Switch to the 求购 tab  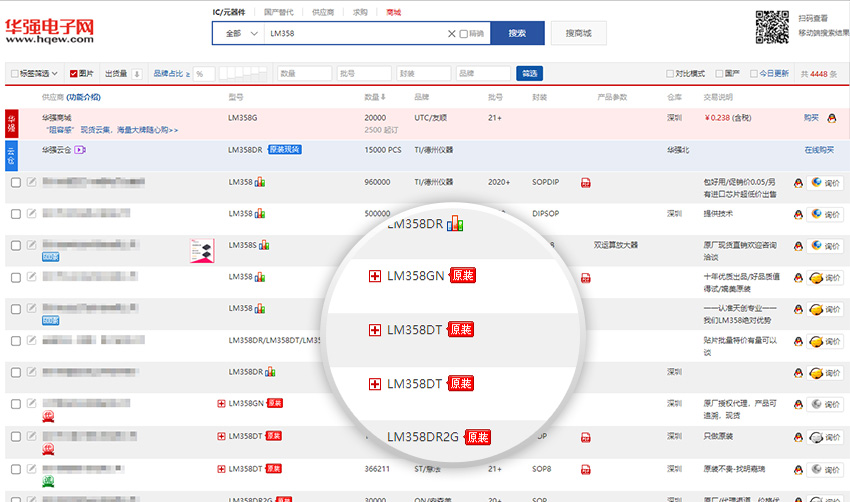pyautogui.click(x=360, y=12)
